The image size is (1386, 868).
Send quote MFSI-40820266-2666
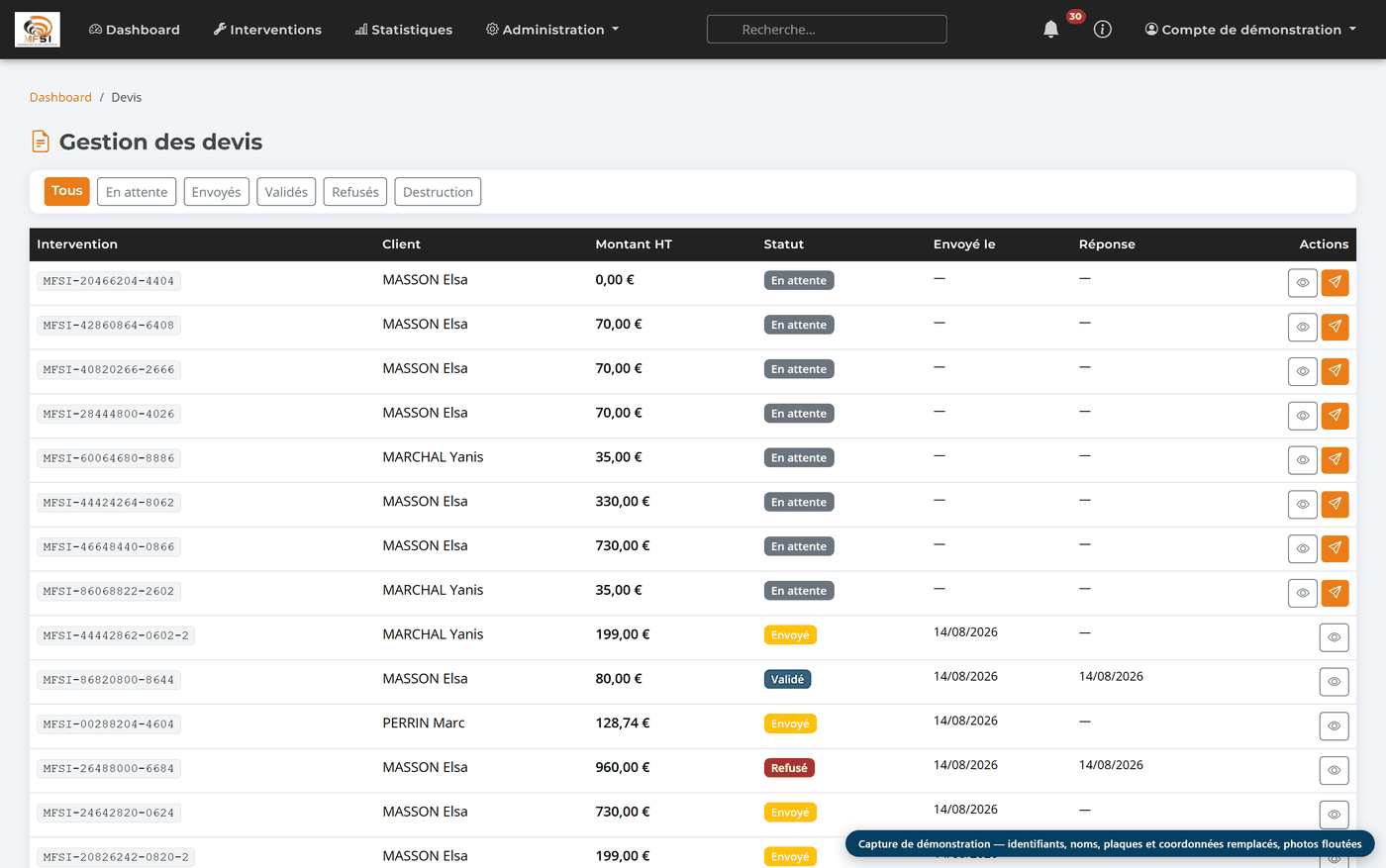tap(1336, 371)
